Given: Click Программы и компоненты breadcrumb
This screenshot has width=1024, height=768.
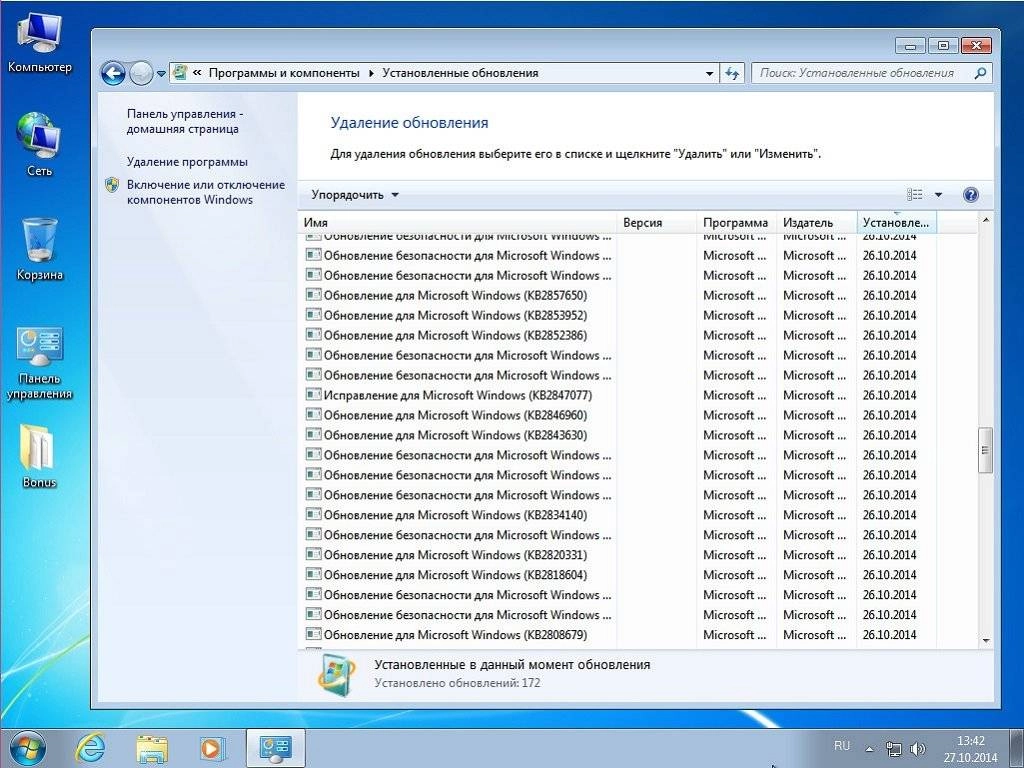Looking at the screenshot, I should [x=284, y=73].
